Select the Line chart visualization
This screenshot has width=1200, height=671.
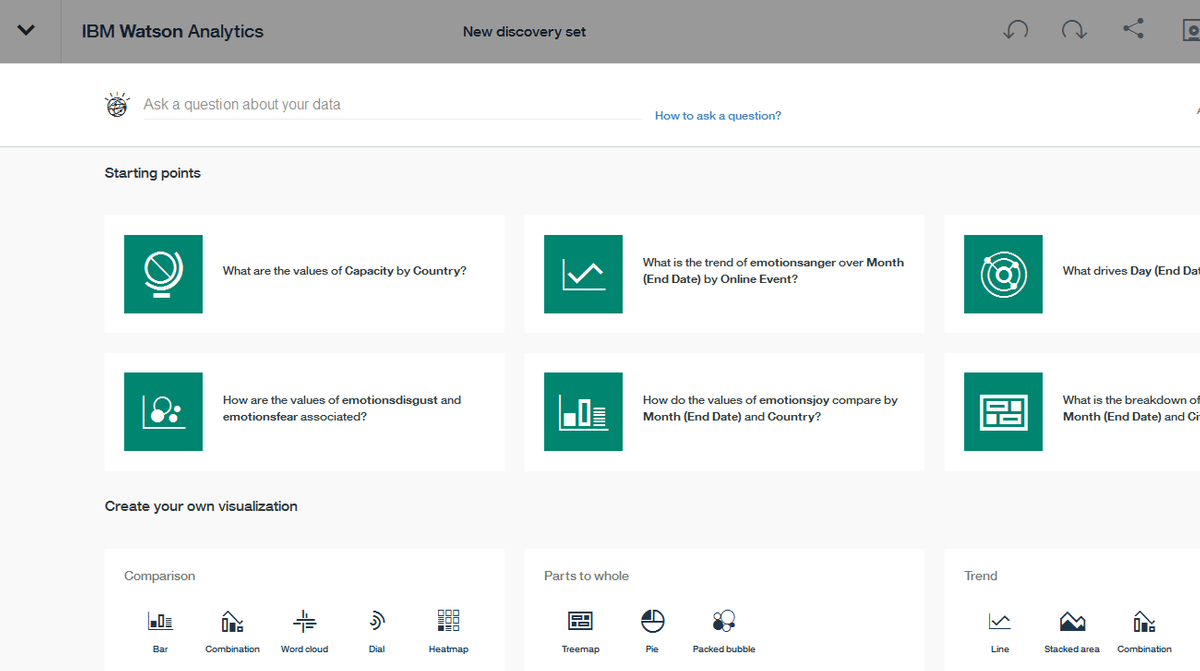pyautogui.click(x=1000, y=621)
